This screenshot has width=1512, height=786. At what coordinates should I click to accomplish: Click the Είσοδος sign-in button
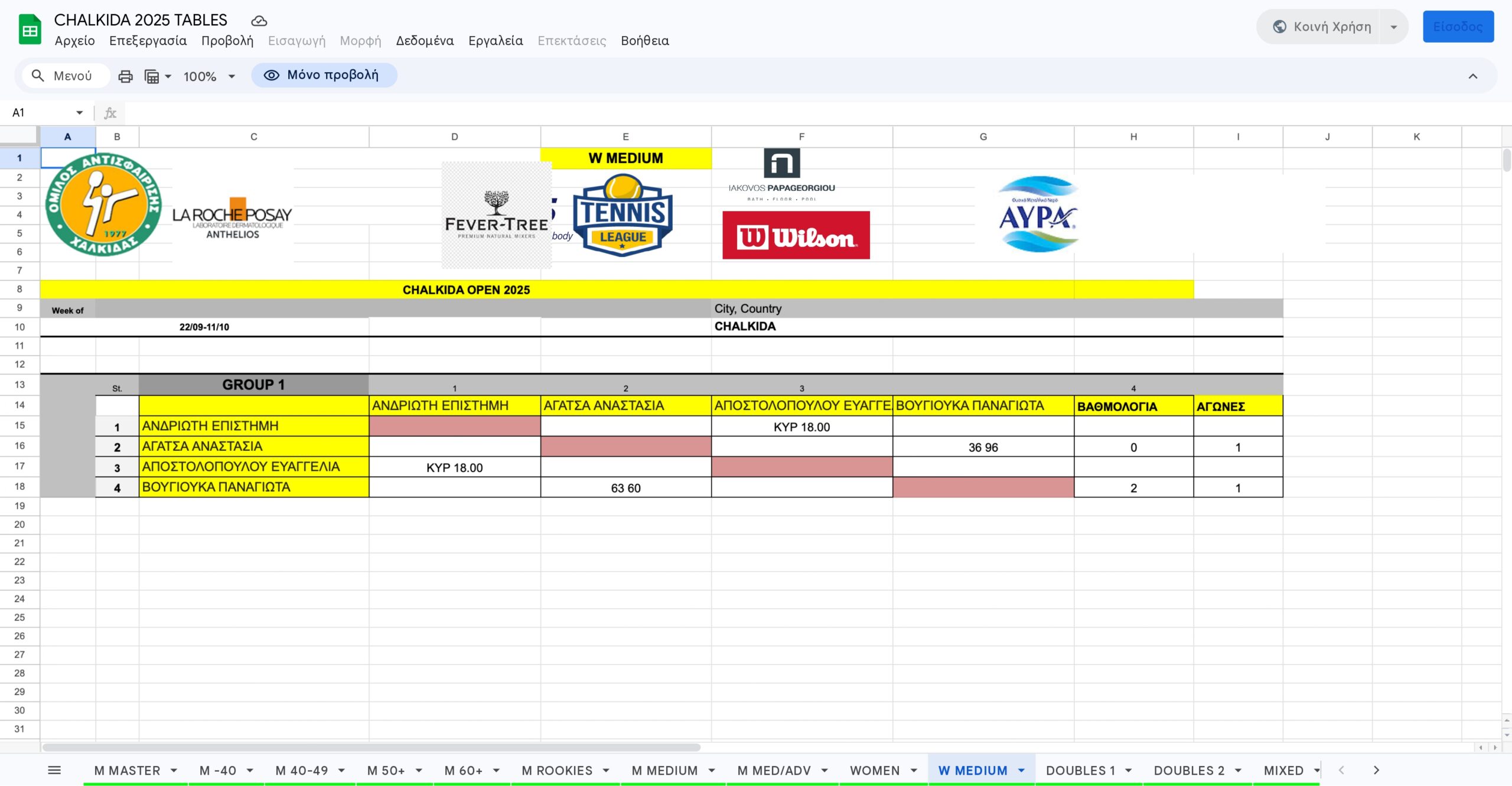click(1458, 27)
